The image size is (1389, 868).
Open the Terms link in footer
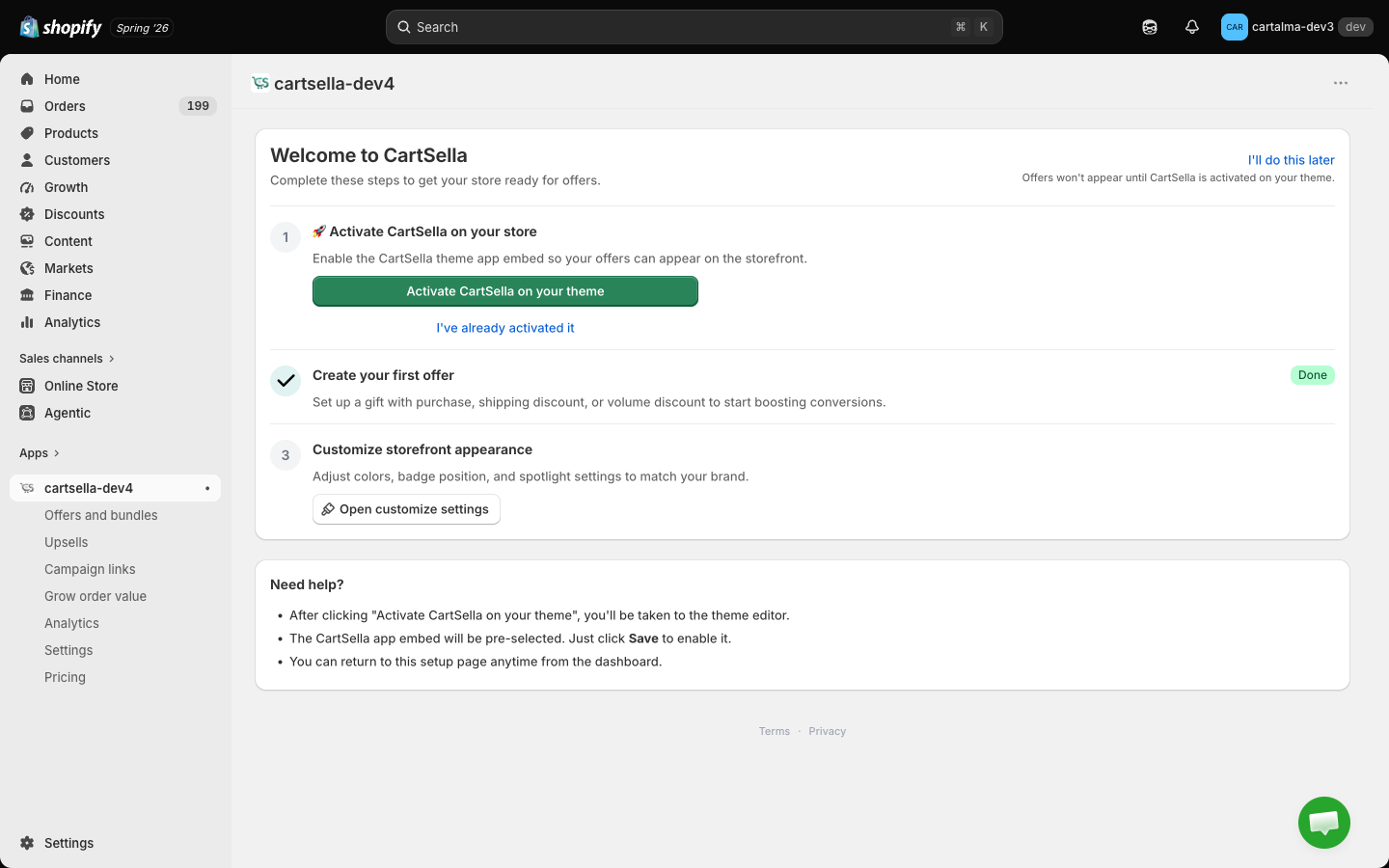[x=775, y=731]
